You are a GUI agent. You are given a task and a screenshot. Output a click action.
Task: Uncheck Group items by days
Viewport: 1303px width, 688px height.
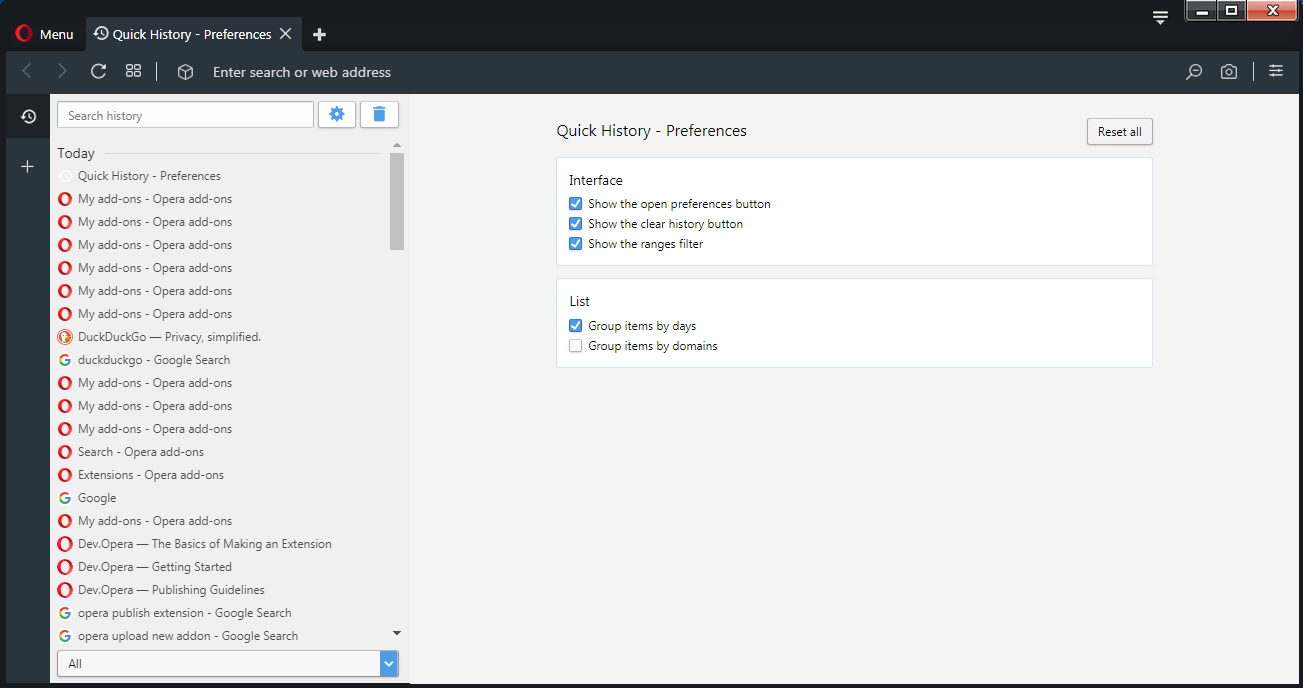point(575,326)
